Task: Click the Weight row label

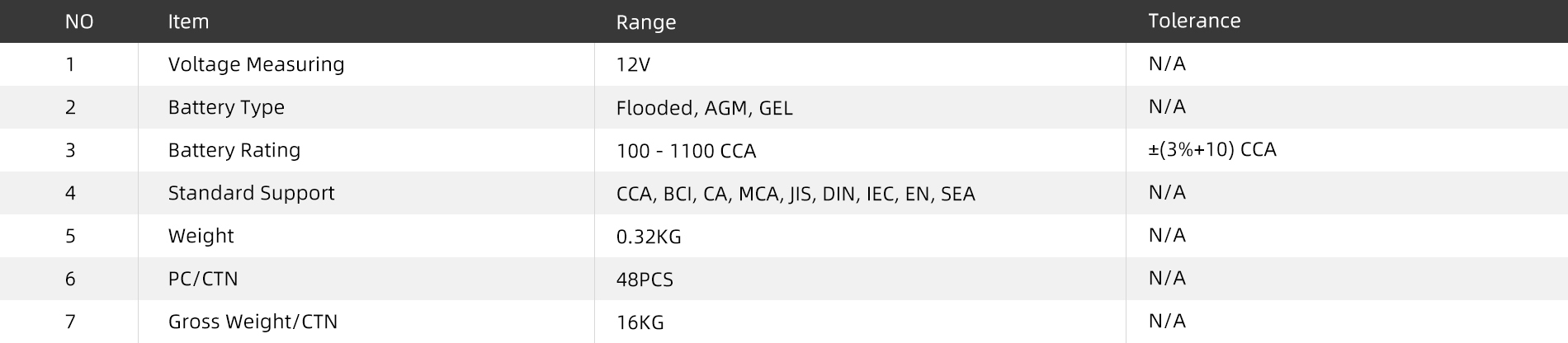Action: click(201, 236)
